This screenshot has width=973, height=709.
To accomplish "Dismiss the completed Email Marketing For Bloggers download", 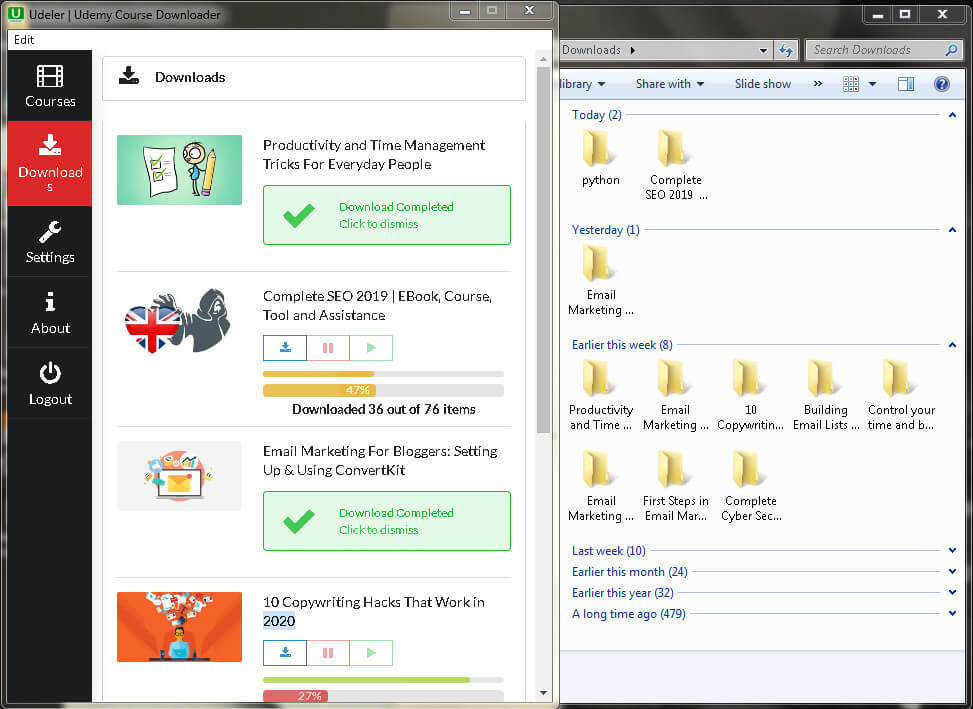I will [387, 521].
